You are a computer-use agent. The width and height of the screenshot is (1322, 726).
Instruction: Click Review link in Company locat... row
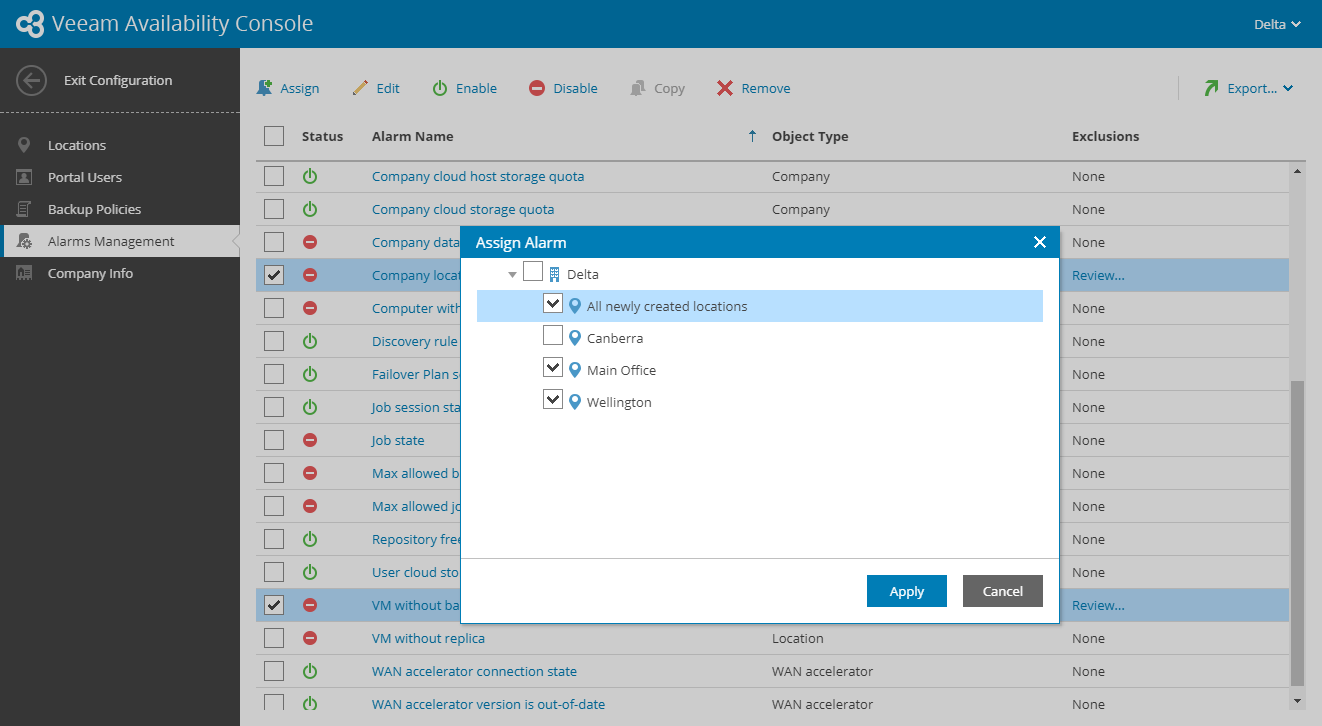(x=1098, y=275)
